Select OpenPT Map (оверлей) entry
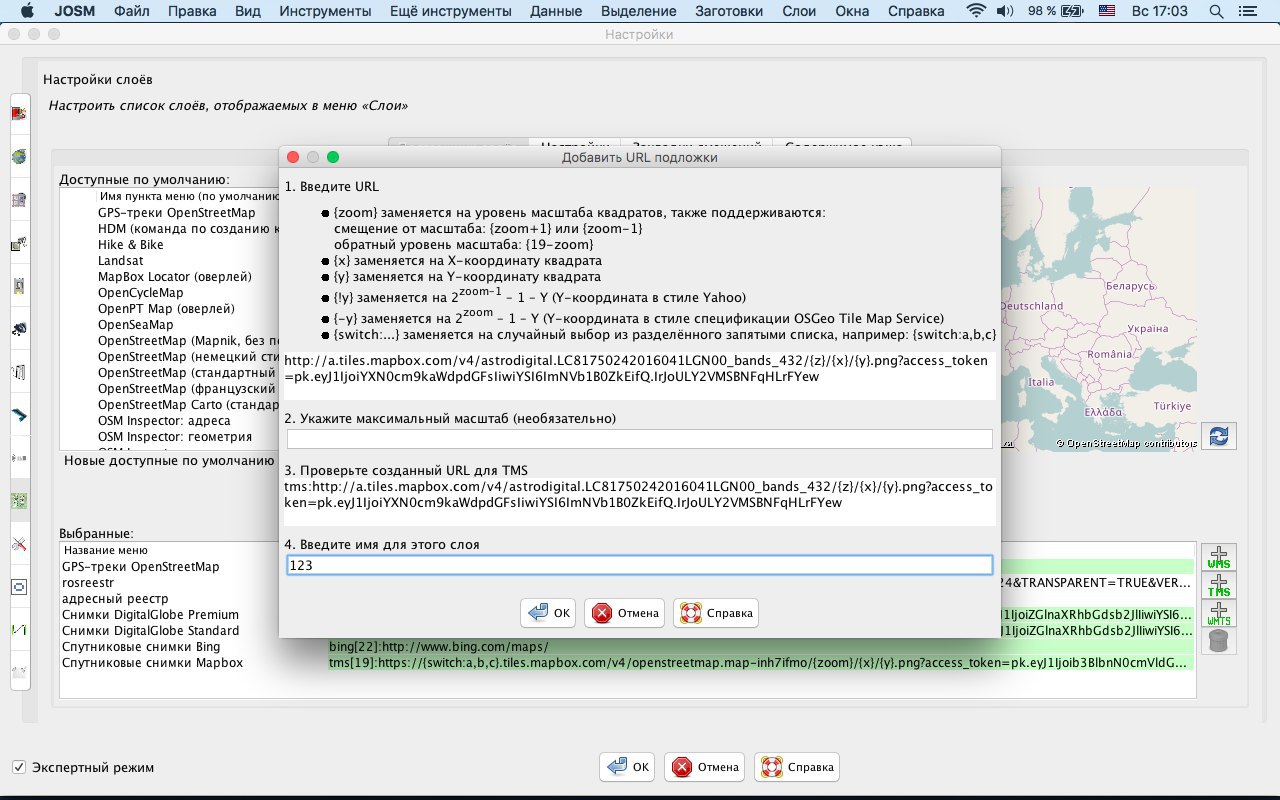1280x800 pixels. click(166, 308)
